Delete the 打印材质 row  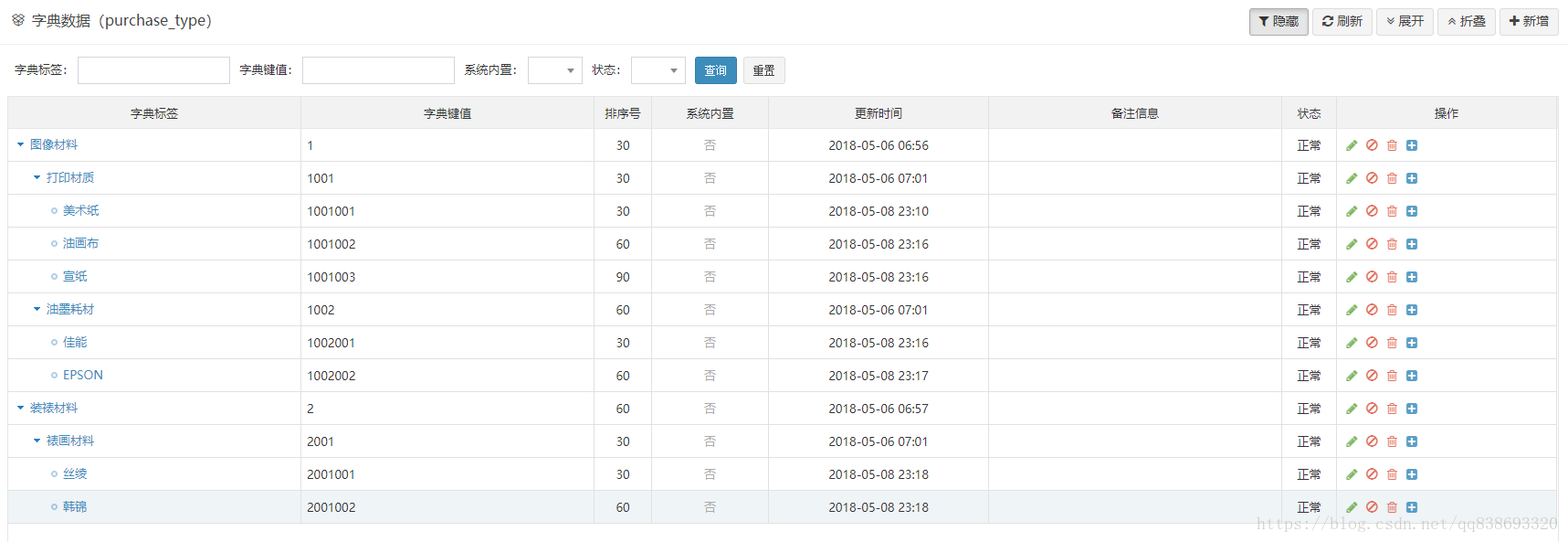click(1392, 178)
